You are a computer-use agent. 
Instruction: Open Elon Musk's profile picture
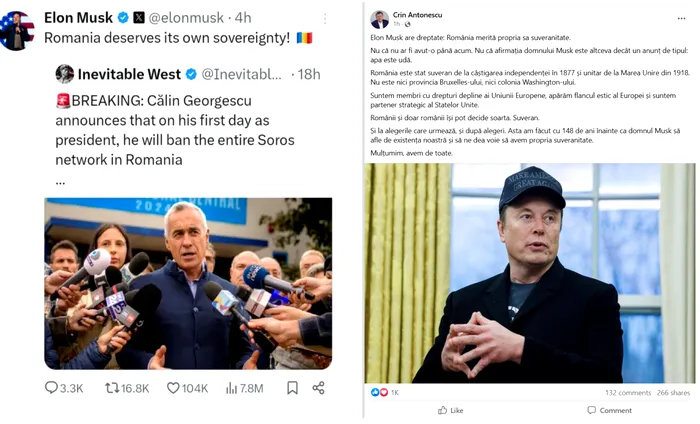coord(15,30)
